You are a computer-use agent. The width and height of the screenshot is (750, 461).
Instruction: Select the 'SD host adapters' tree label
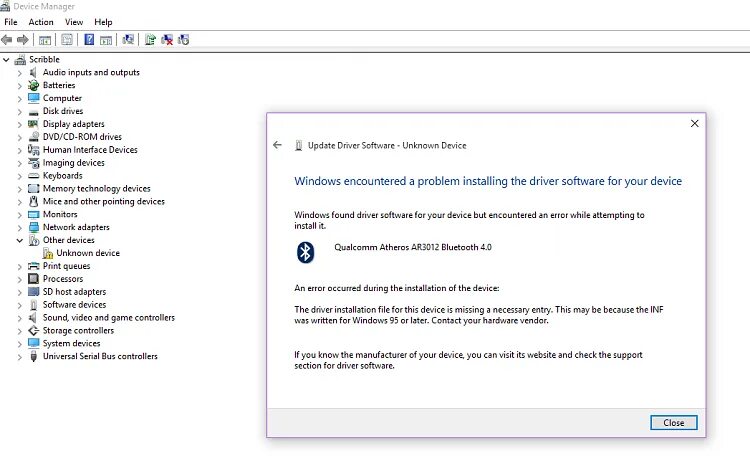click(x=74, y=292)
